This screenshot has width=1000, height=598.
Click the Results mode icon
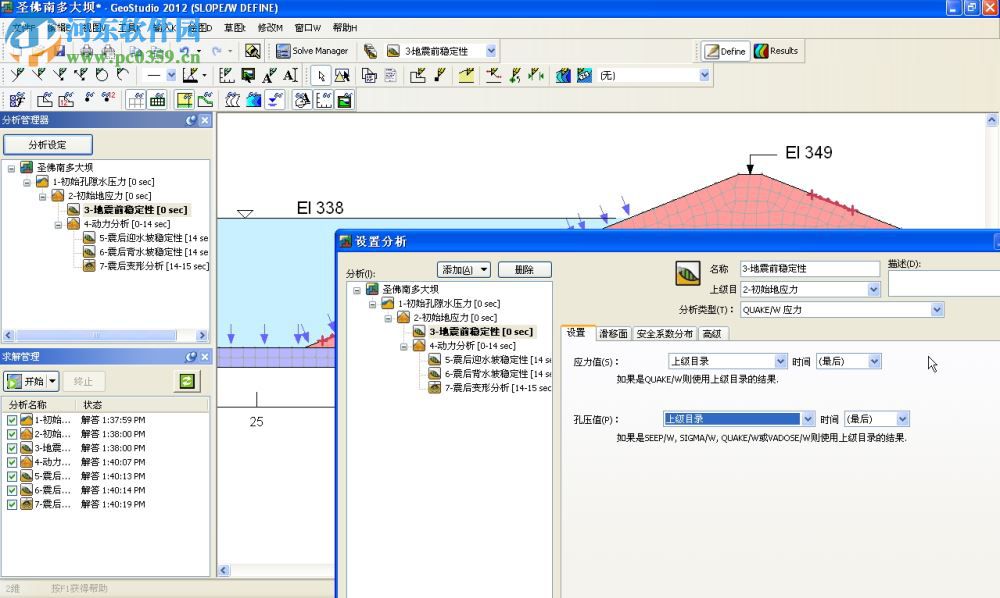[x=762, y=50]
